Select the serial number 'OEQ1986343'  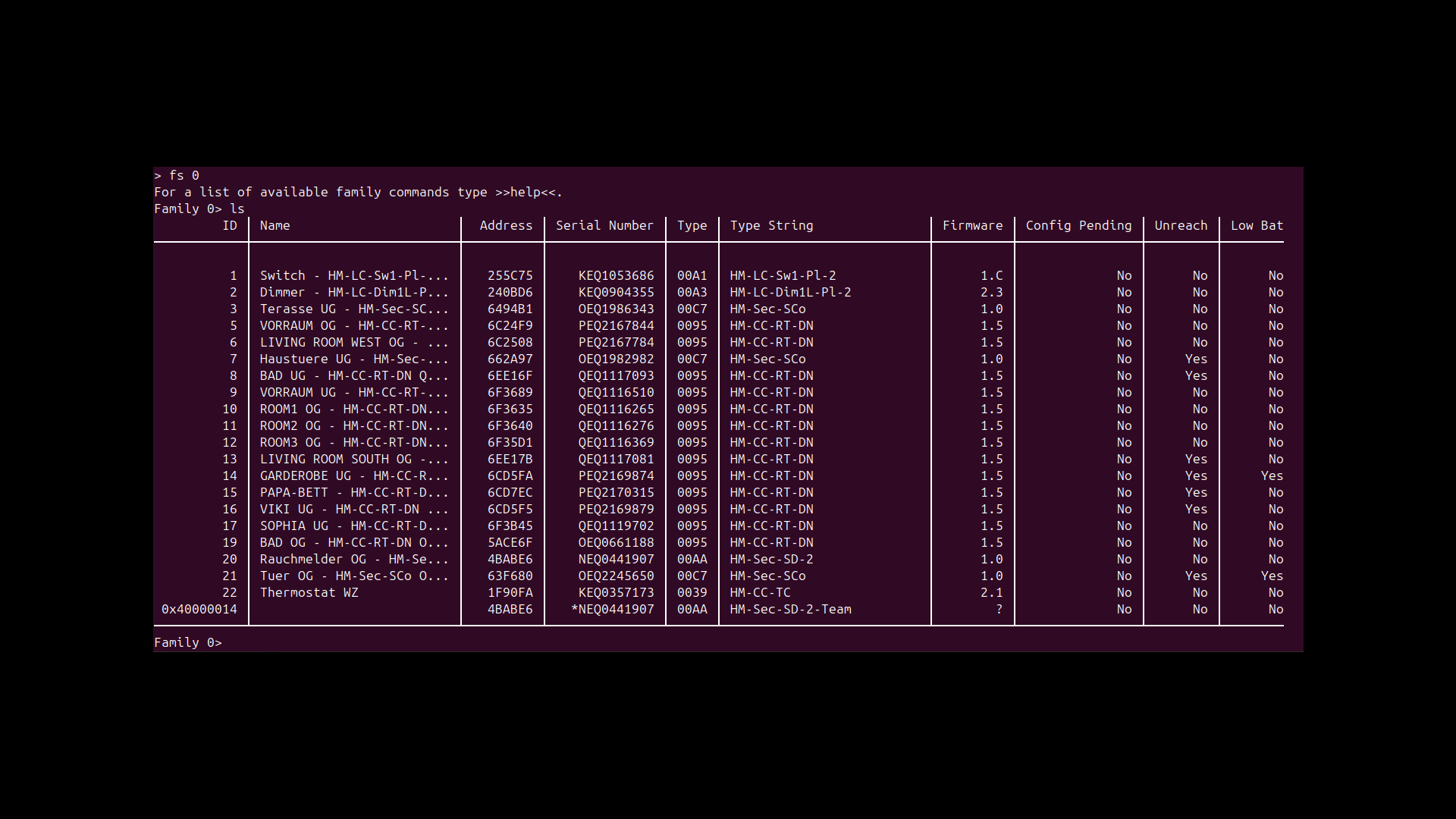(x=616, y=309)
